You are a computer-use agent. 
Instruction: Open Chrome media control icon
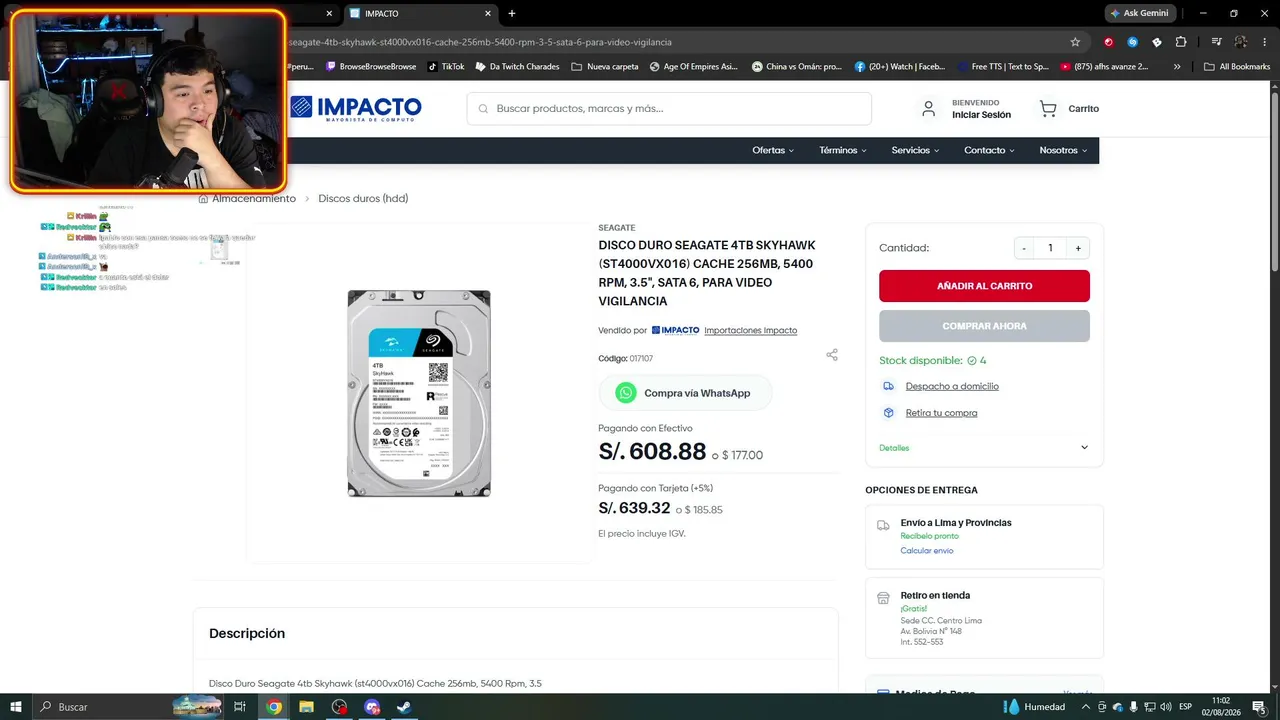coord(1217,42)
